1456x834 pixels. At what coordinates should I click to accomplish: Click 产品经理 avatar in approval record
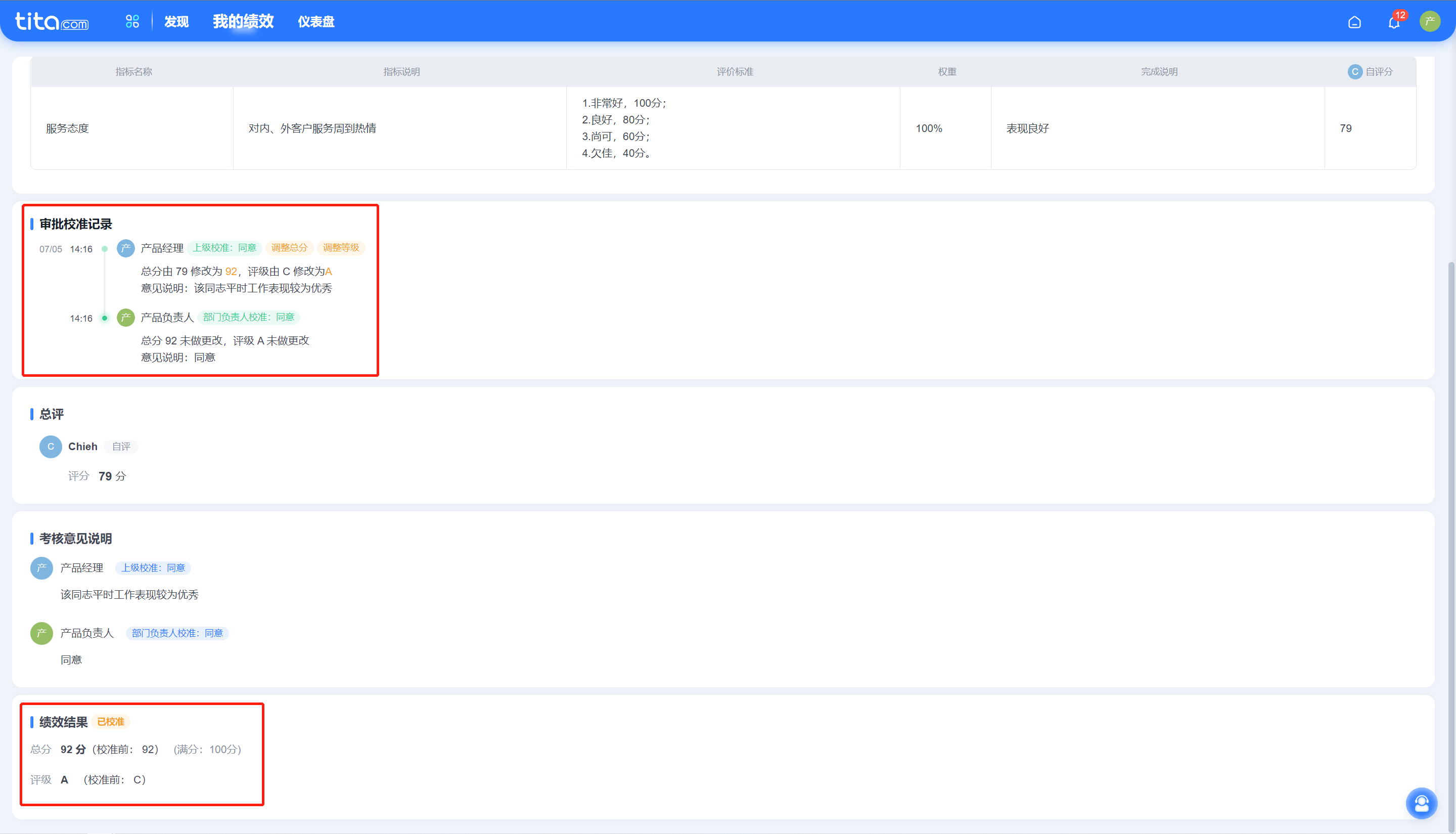pos(126,248)
